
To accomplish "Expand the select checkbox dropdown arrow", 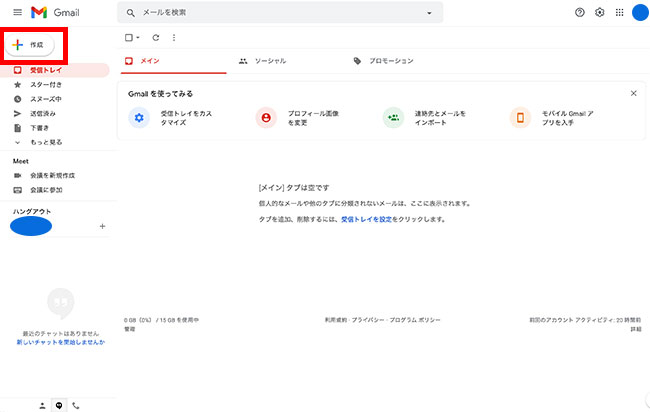I will click(138, 38).
